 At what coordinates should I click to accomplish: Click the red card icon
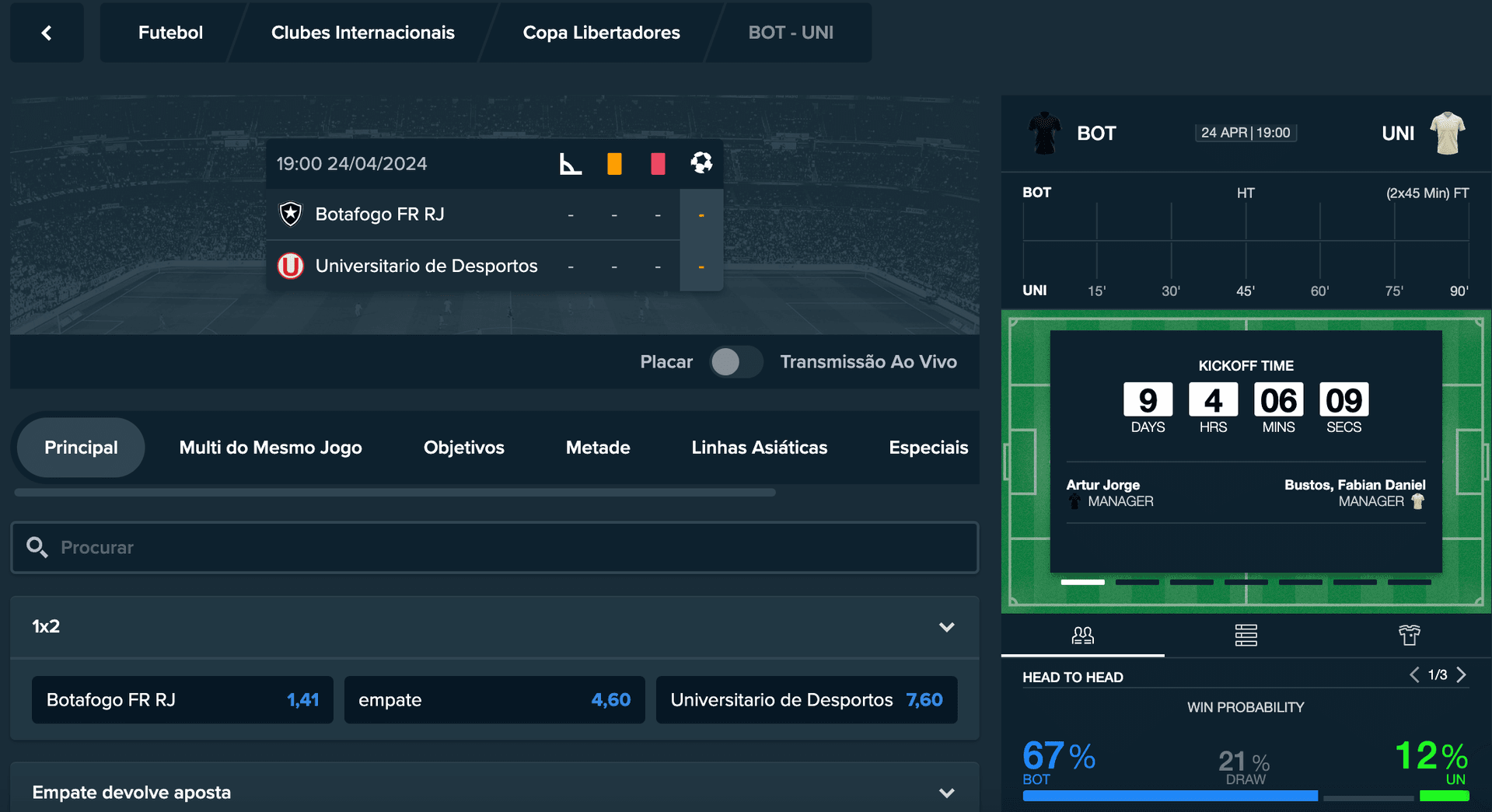coord(658,163)
